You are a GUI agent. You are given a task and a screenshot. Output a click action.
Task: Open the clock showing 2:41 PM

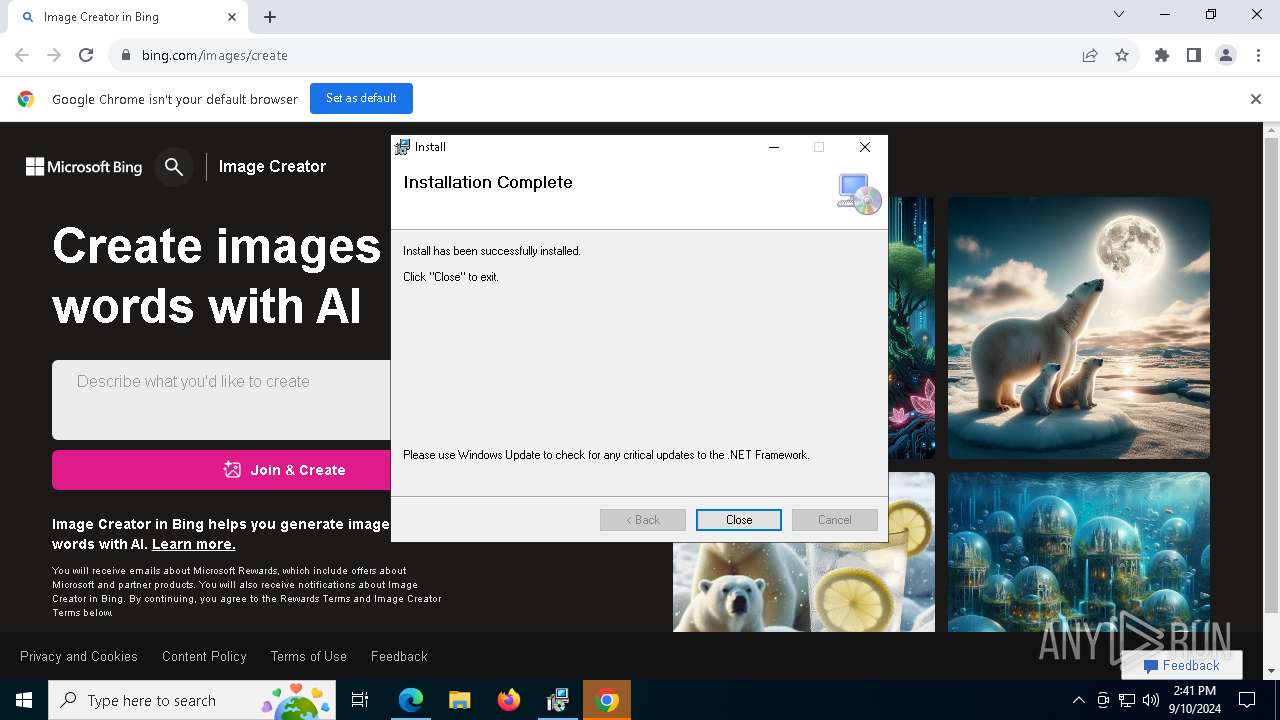pos(1194,700)
